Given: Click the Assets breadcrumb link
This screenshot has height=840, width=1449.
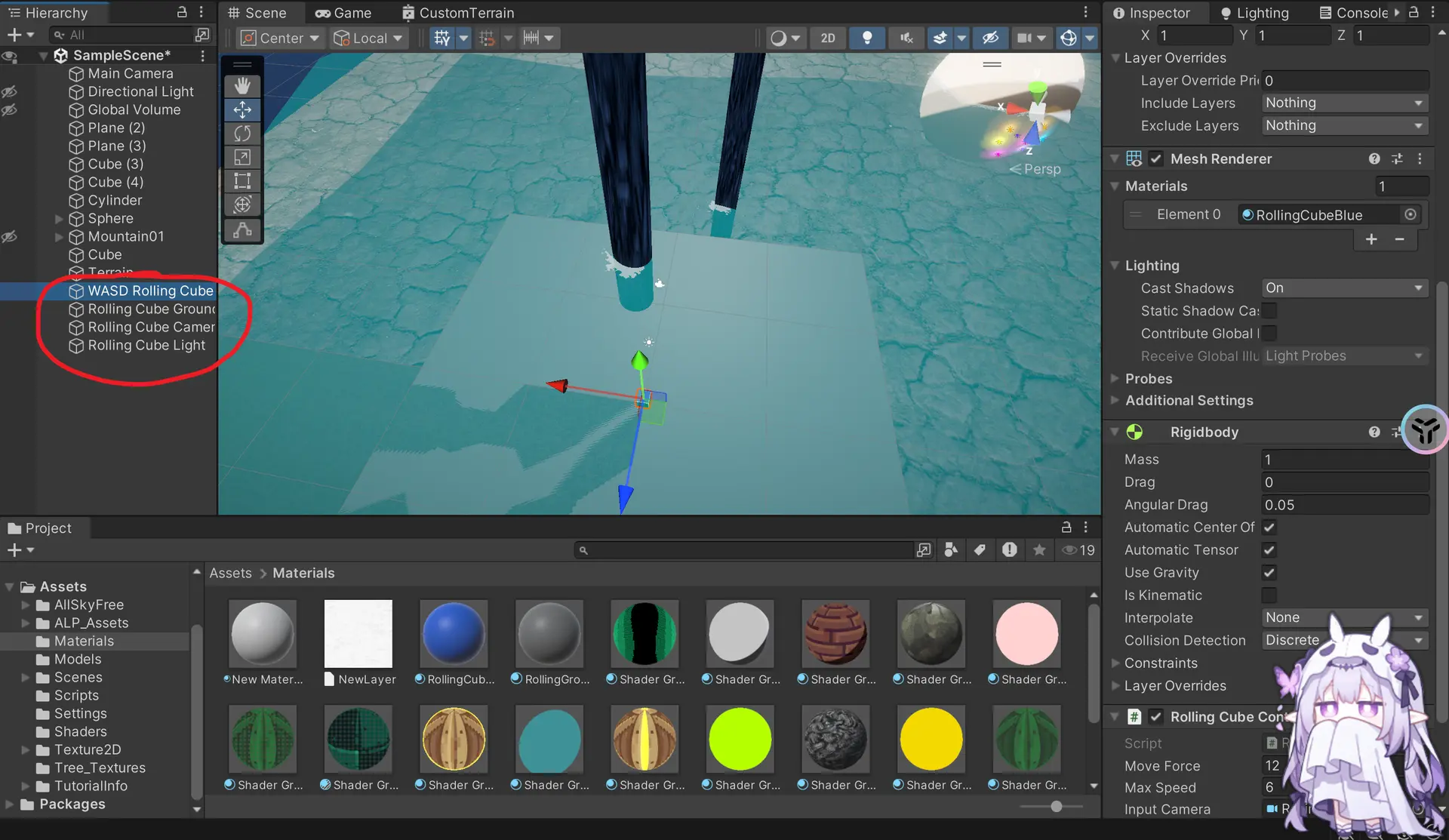Looking at the screenshot, I should pyautogui.click(x=230, y=573).
